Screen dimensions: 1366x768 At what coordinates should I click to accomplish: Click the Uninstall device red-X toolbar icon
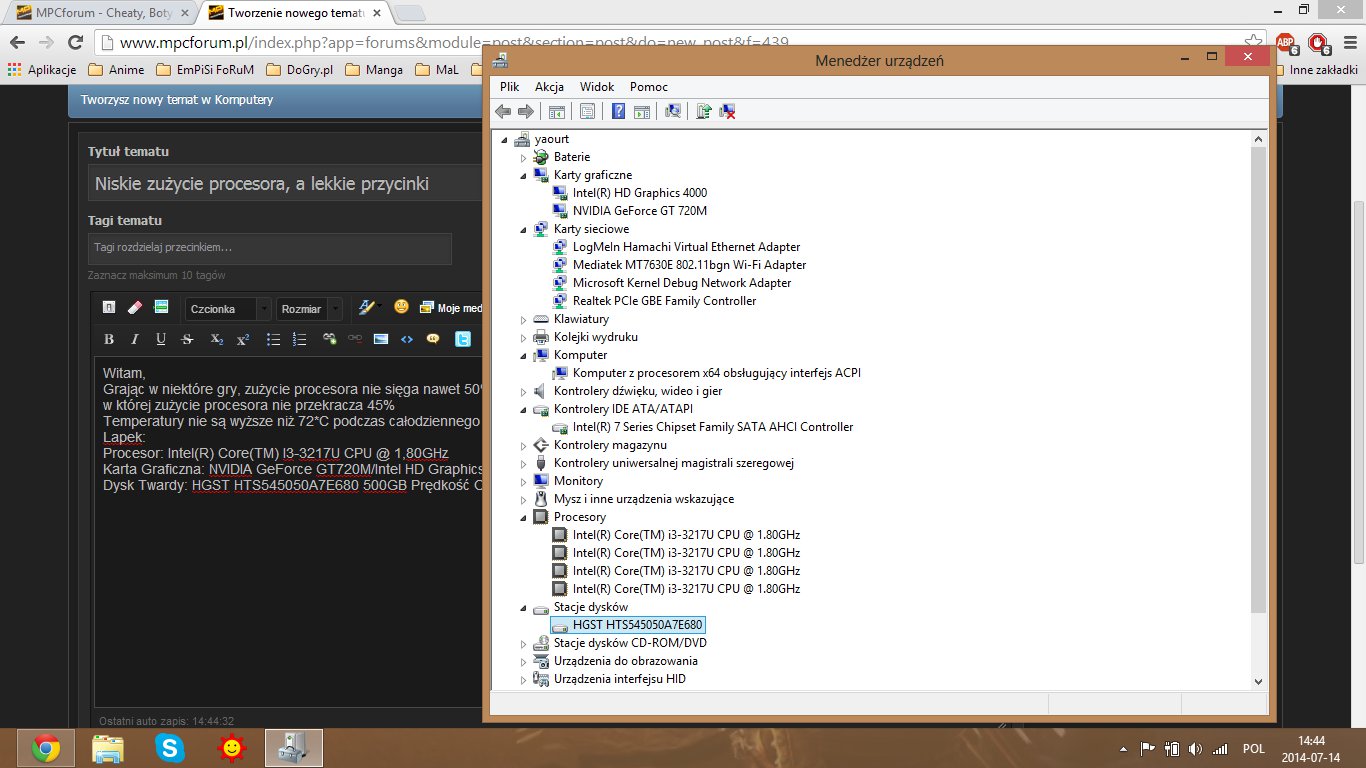(728, 112)
